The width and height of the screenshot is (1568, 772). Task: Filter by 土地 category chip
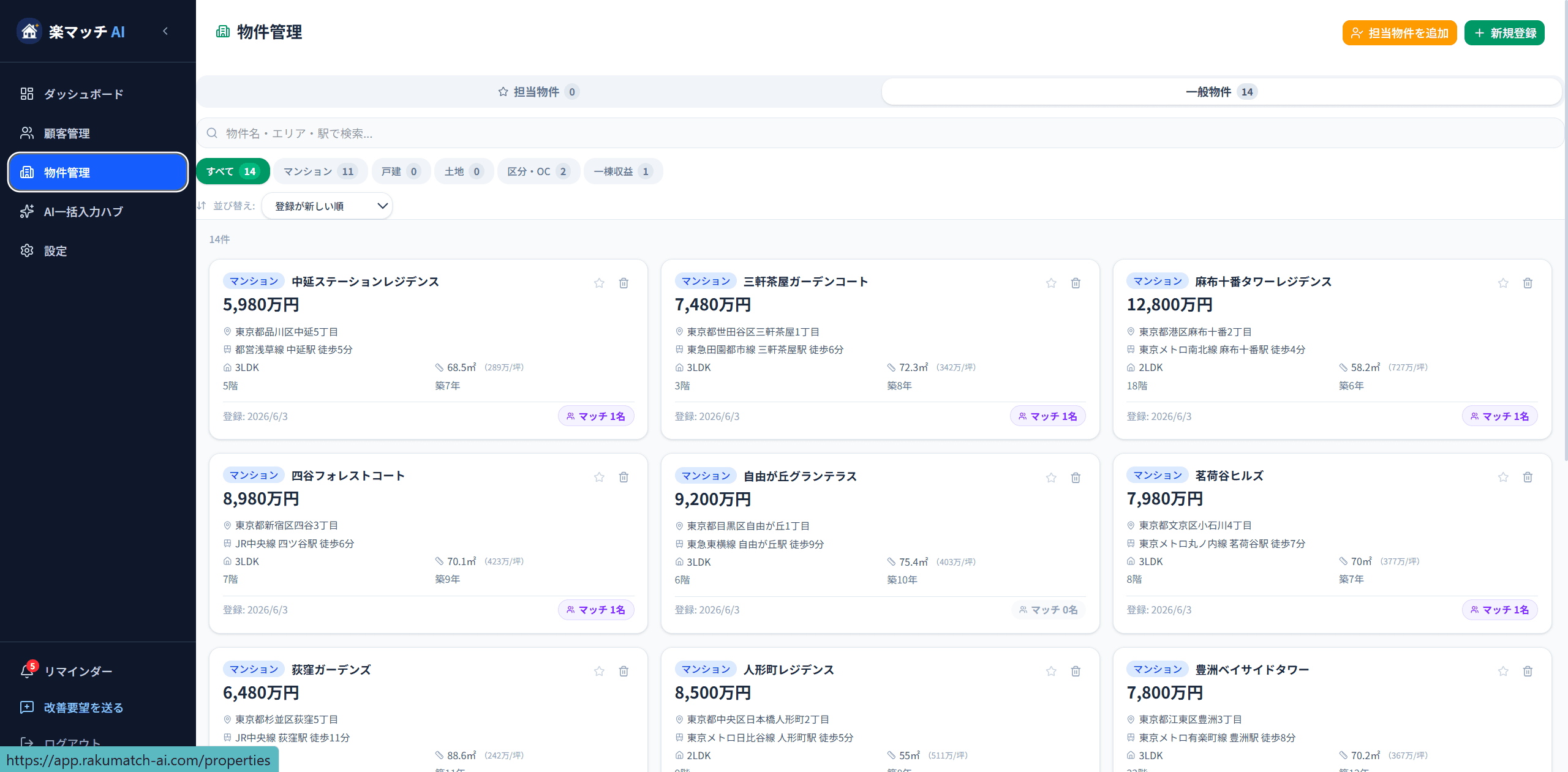click(x=464, y=171)
